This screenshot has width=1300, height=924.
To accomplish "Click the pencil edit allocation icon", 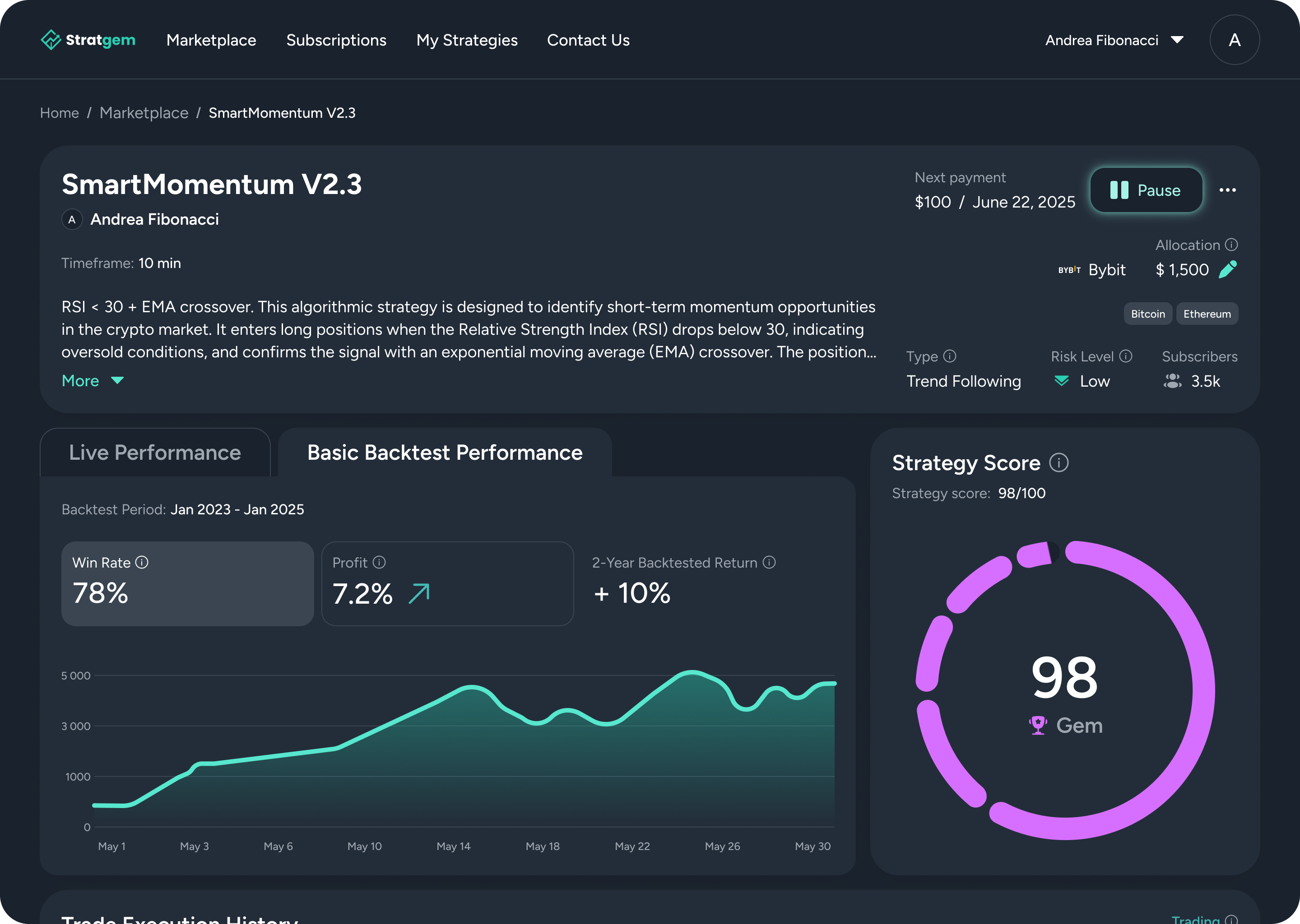I will click(1228, 269).
